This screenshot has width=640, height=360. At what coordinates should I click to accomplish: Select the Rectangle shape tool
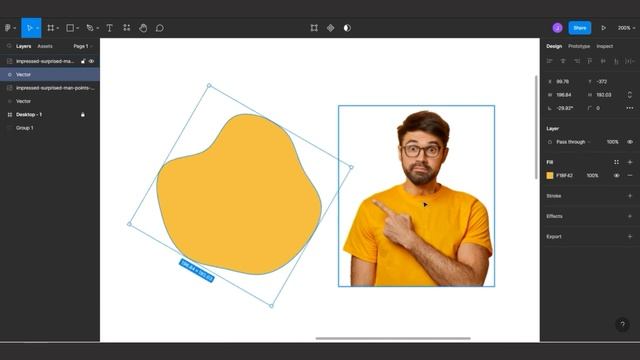[x=70, y=28]
